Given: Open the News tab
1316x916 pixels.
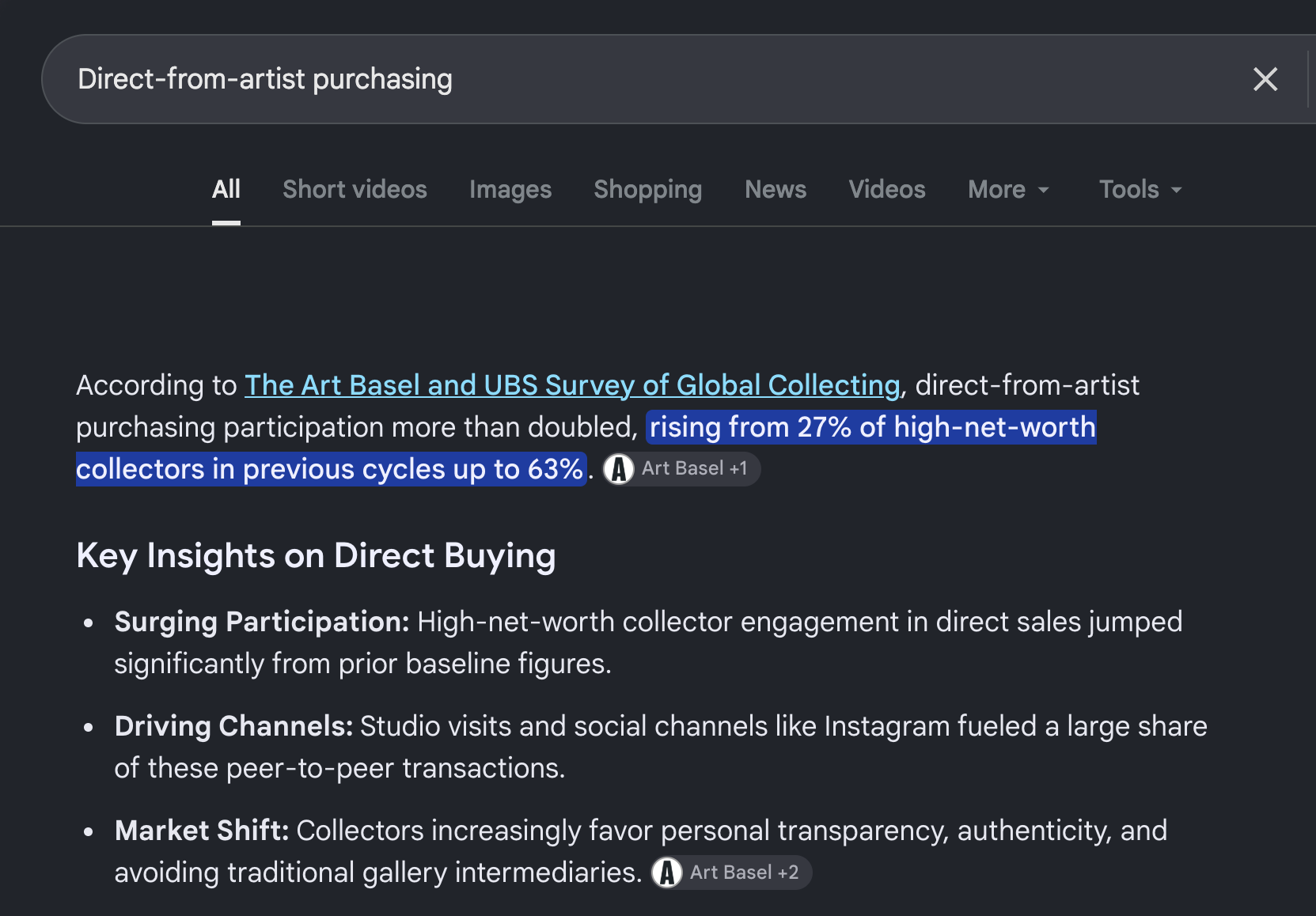Looking at the screenshot, I should 776,189.
